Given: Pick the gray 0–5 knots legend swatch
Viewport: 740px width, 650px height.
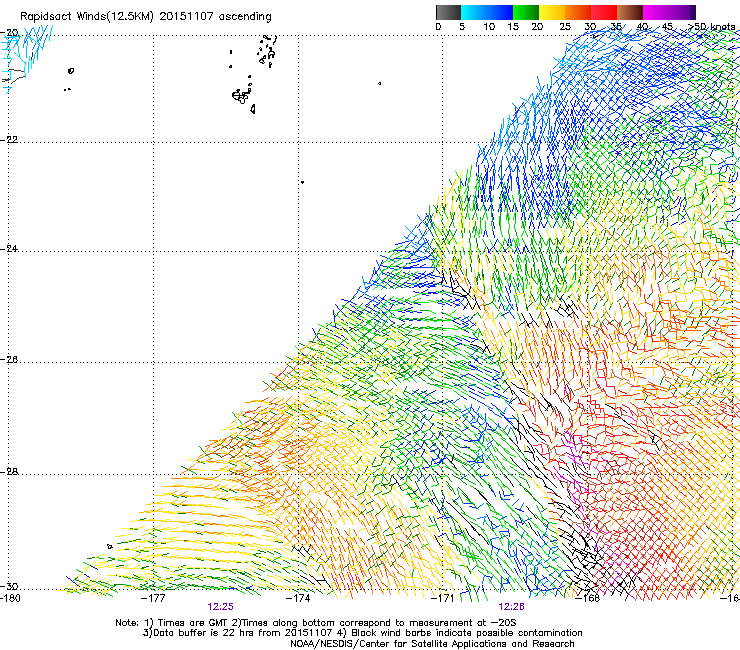Looking at the screenshot, I should tap(449, 12).
